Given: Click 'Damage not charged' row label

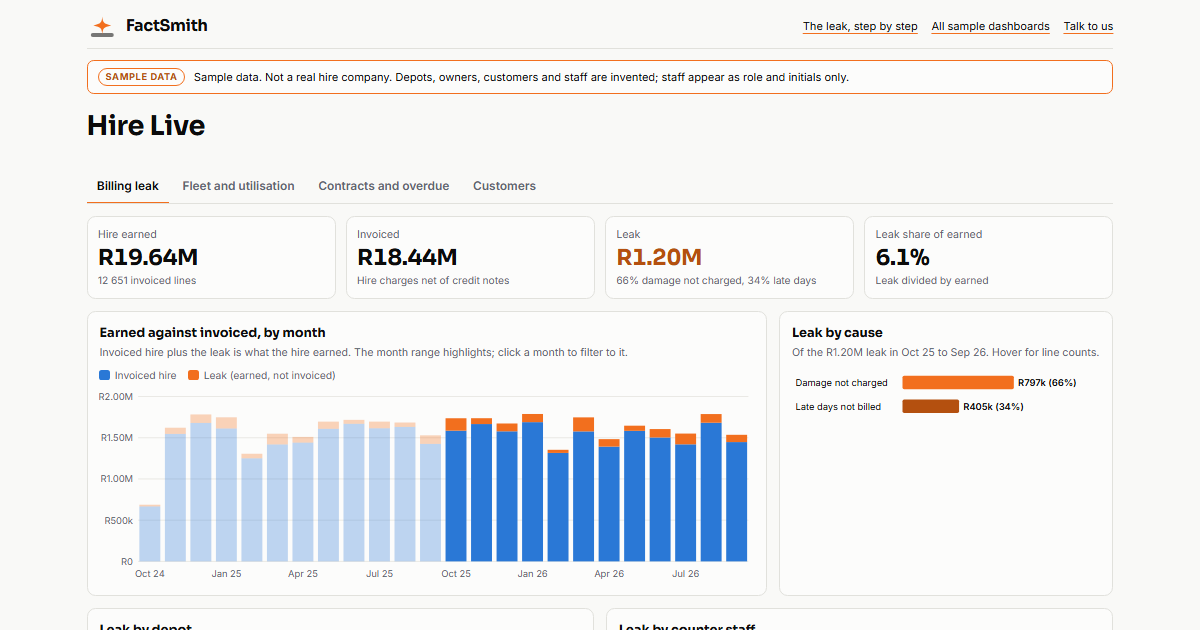Looking at the screenshot, I should (x=842, y=383).
